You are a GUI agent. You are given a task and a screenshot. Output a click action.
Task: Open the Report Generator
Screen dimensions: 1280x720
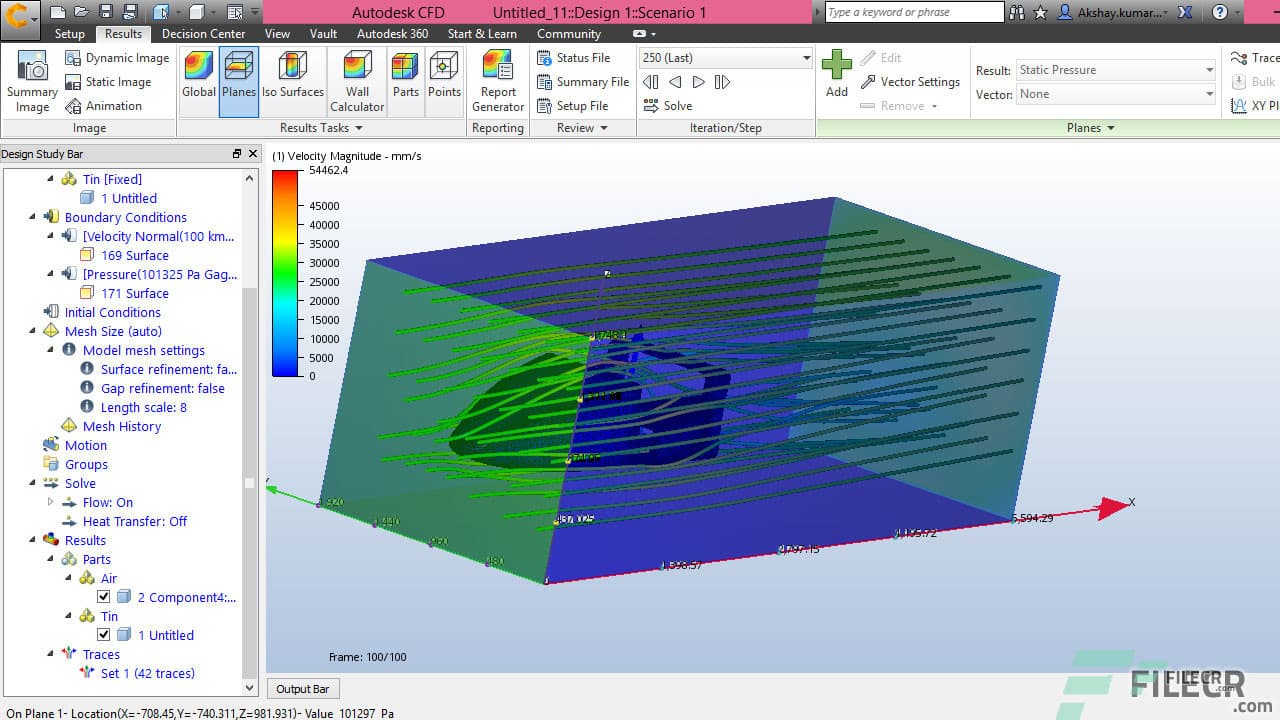497,80
